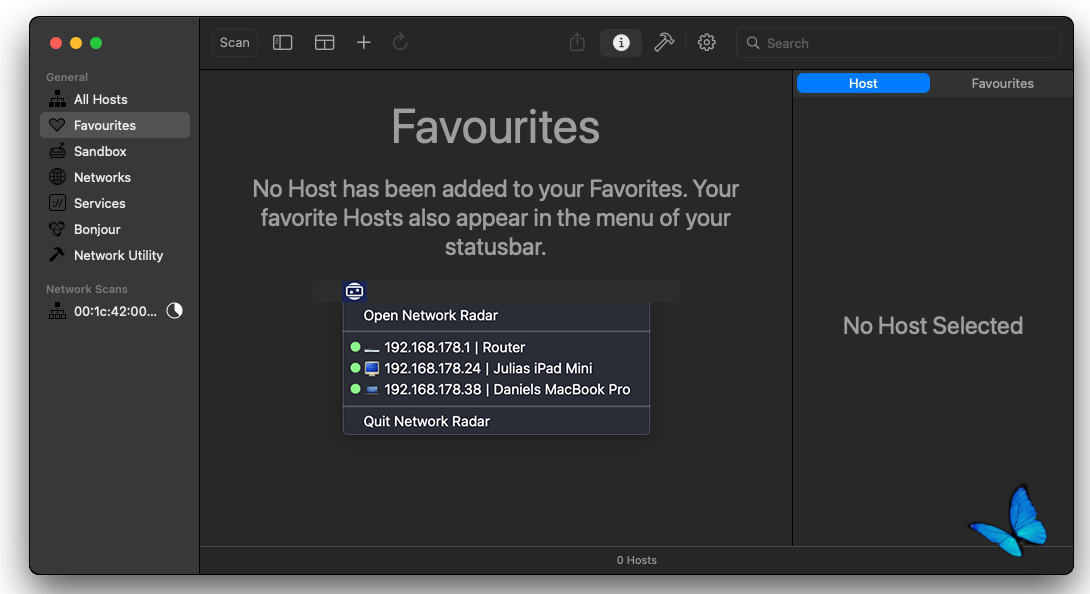The image size is (1090, 594).
Task: Click the Search input field
Action: click(x=898, y=42)
